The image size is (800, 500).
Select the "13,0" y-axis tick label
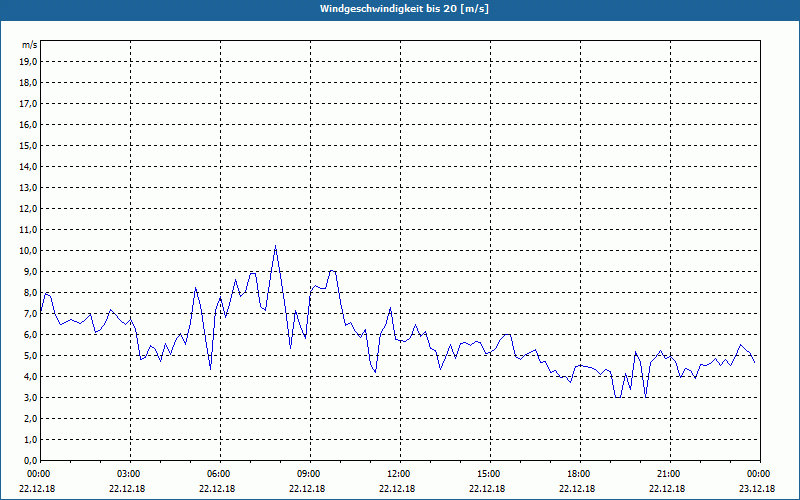point(28,188)
